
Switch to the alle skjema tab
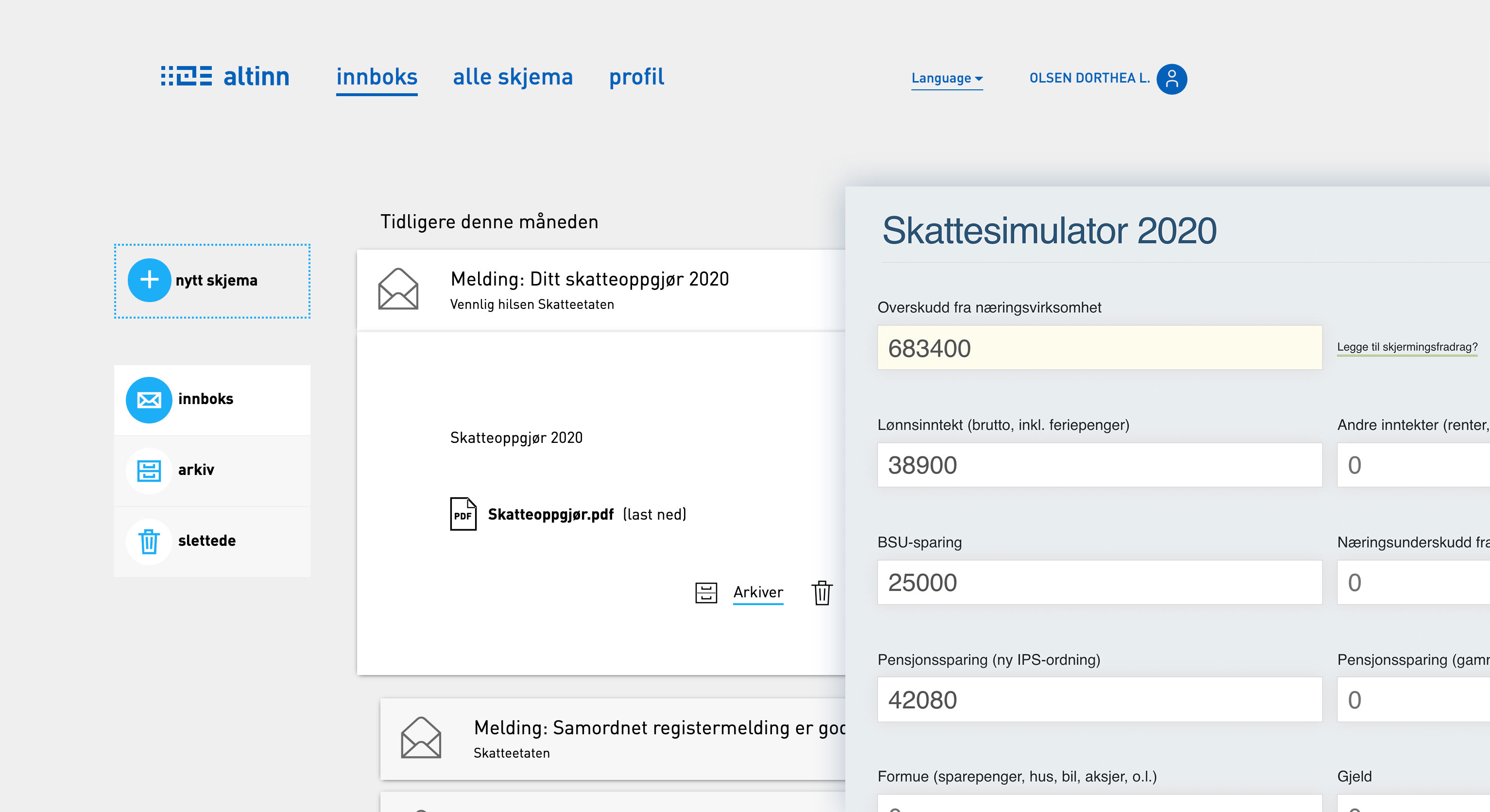[513, 77]
